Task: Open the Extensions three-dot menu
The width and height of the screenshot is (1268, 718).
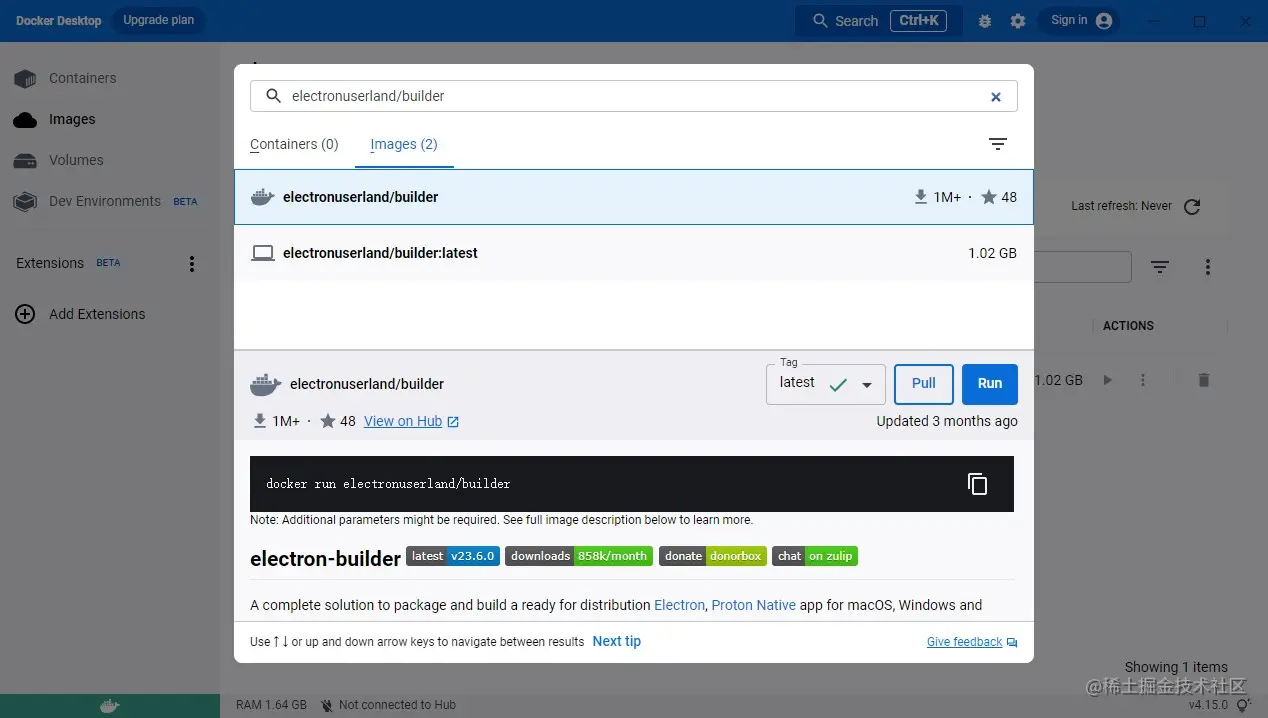Action: coord(191,263)
